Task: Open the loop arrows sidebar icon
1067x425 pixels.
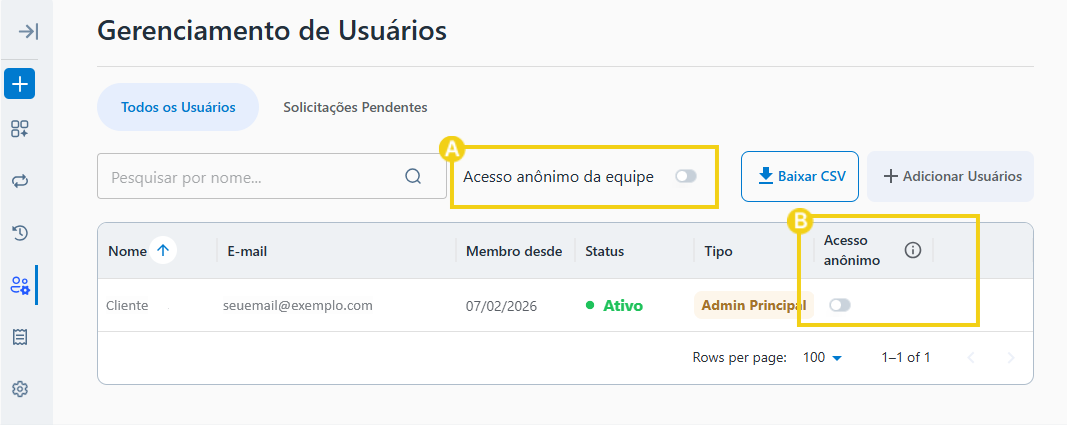Action: (x=20, y=181)
